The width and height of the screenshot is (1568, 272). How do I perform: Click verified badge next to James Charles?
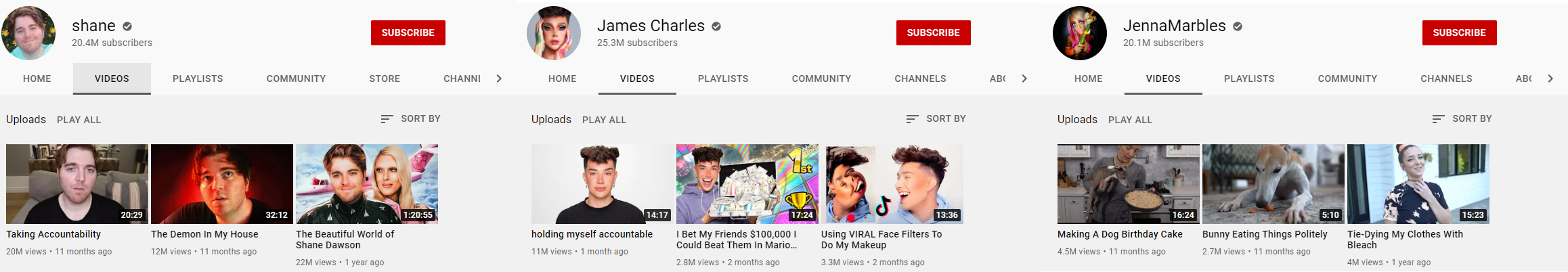click(x=716, y=26)
